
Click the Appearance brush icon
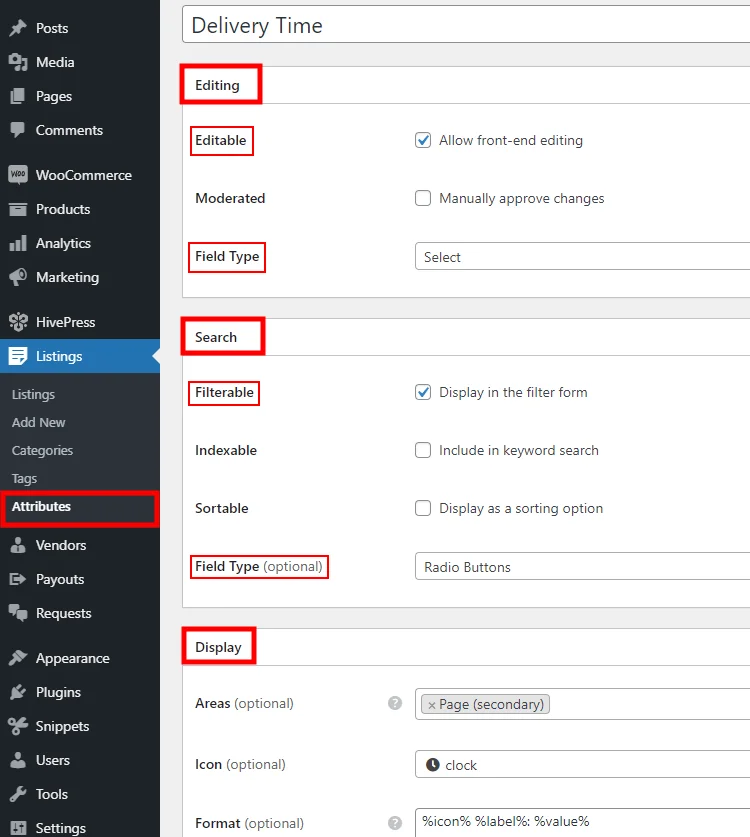tap(18, 658)
